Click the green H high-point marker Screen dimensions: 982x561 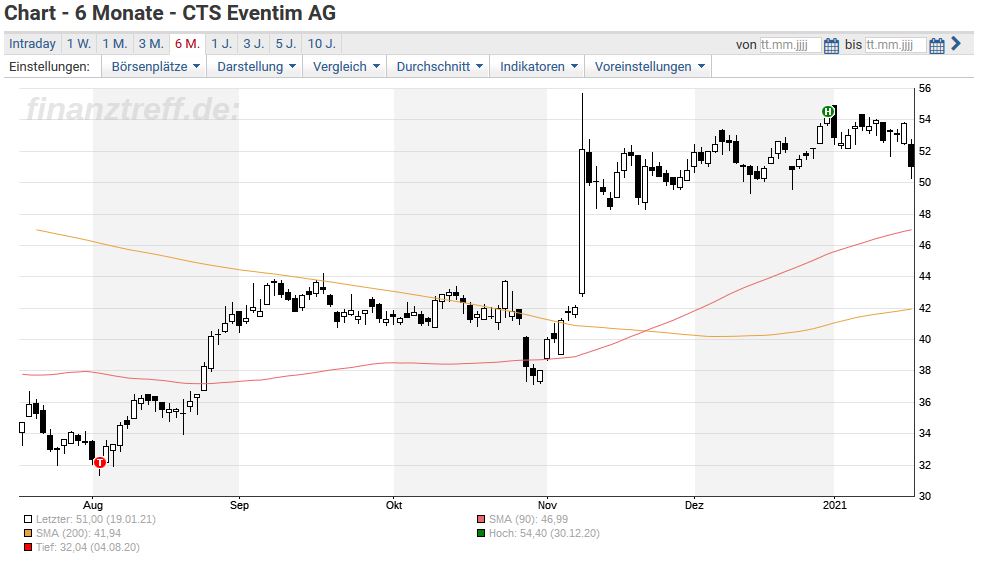(828, 111)
